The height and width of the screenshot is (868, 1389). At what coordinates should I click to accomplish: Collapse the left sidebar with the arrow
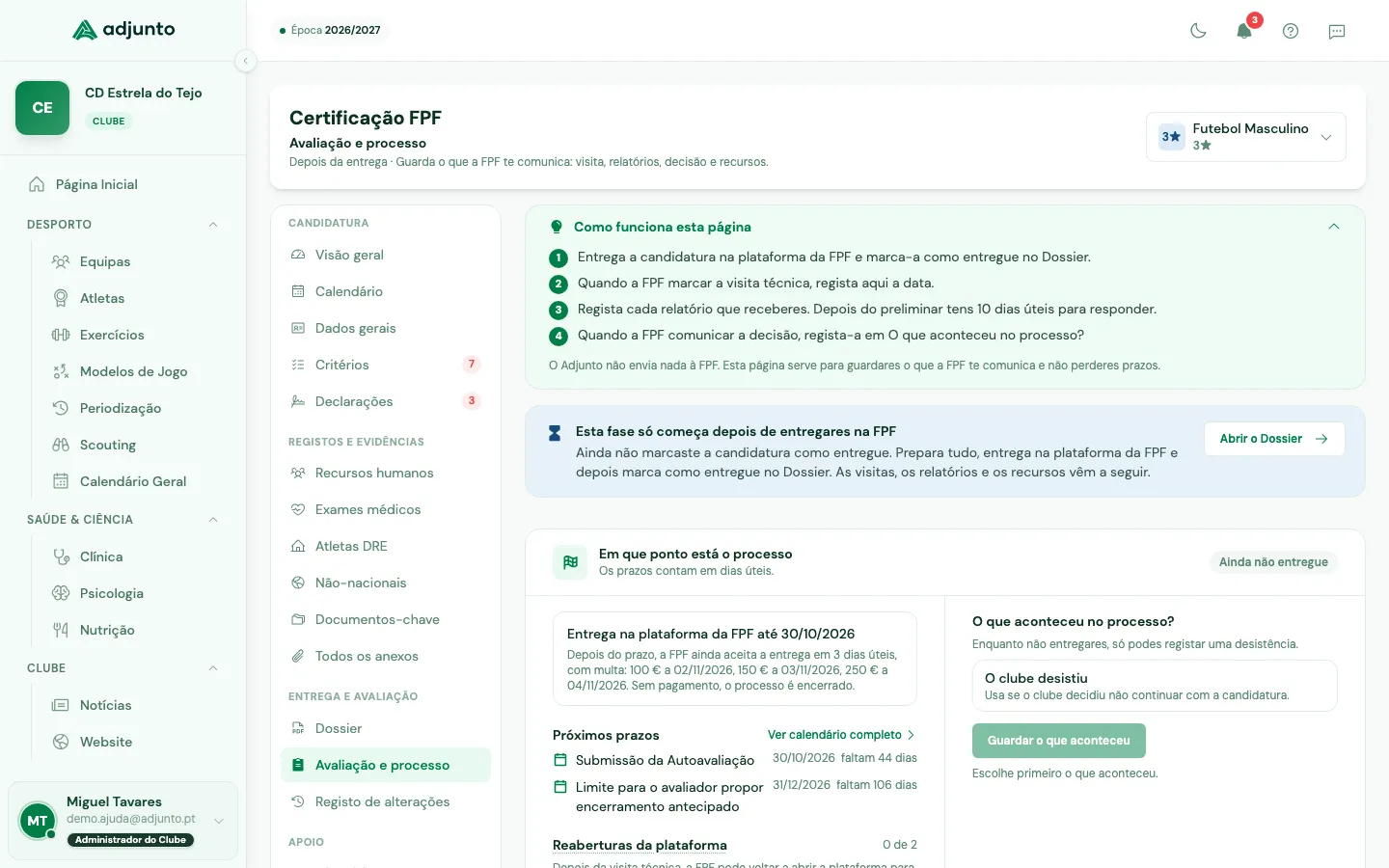(x=246, y=61)
